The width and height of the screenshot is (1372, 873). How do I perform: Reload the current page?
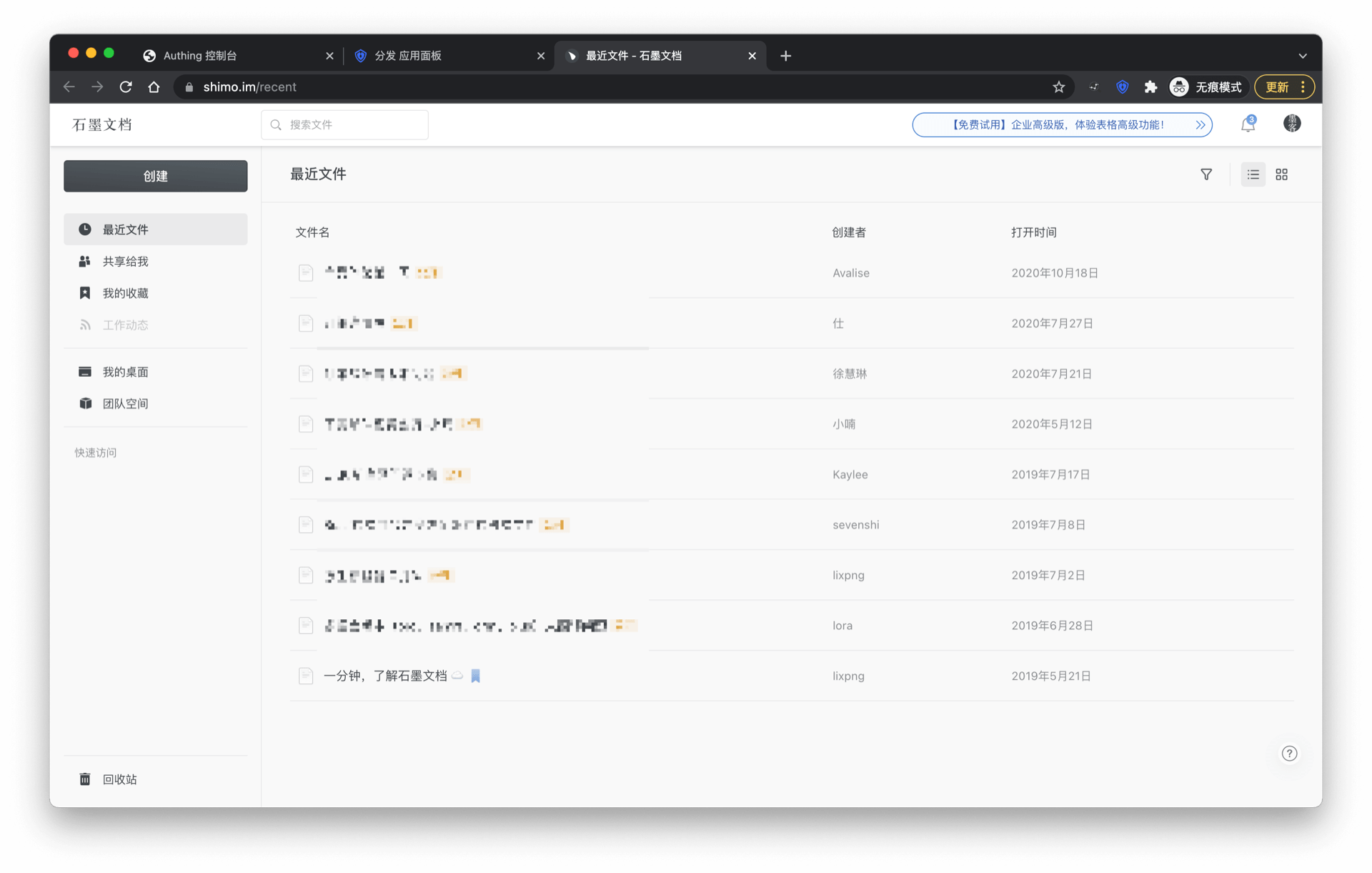tap(126, 87)
